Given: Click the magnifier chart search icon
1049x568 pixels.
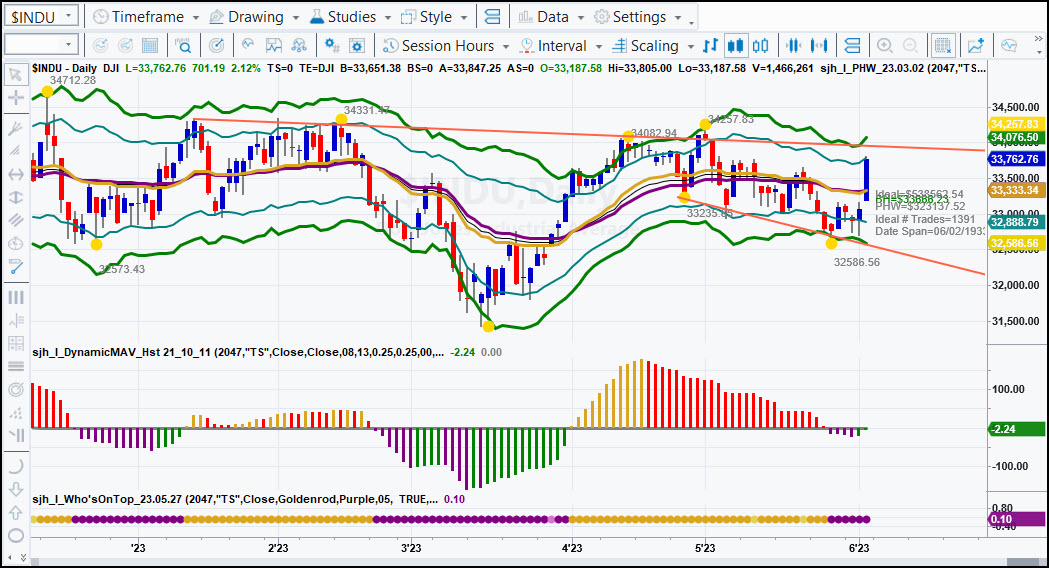Looking at the screenshot, I should point(183,45).
